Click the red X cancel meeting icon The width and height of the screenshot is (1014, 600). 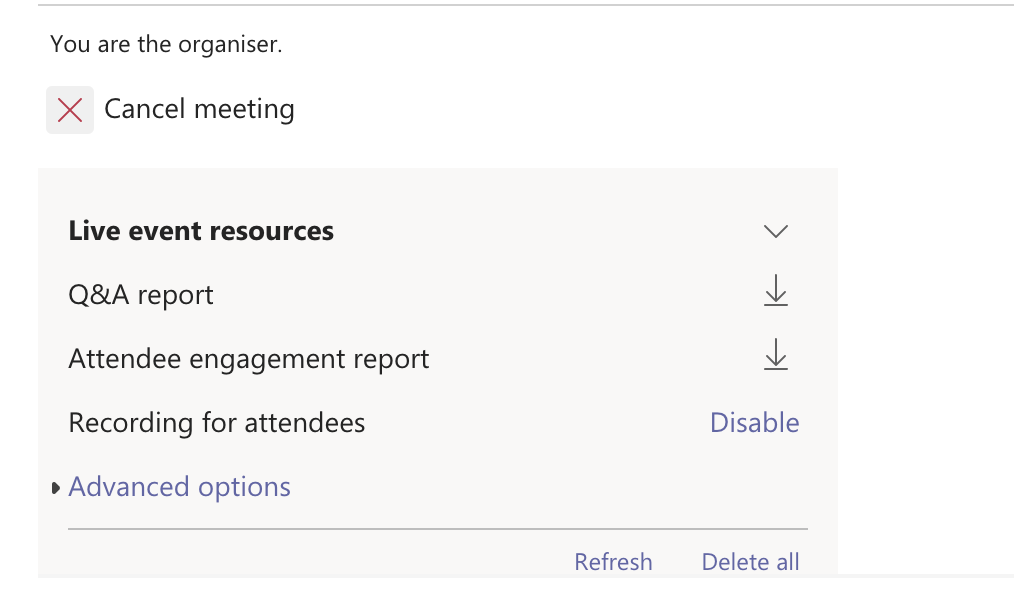pos(70,110)
